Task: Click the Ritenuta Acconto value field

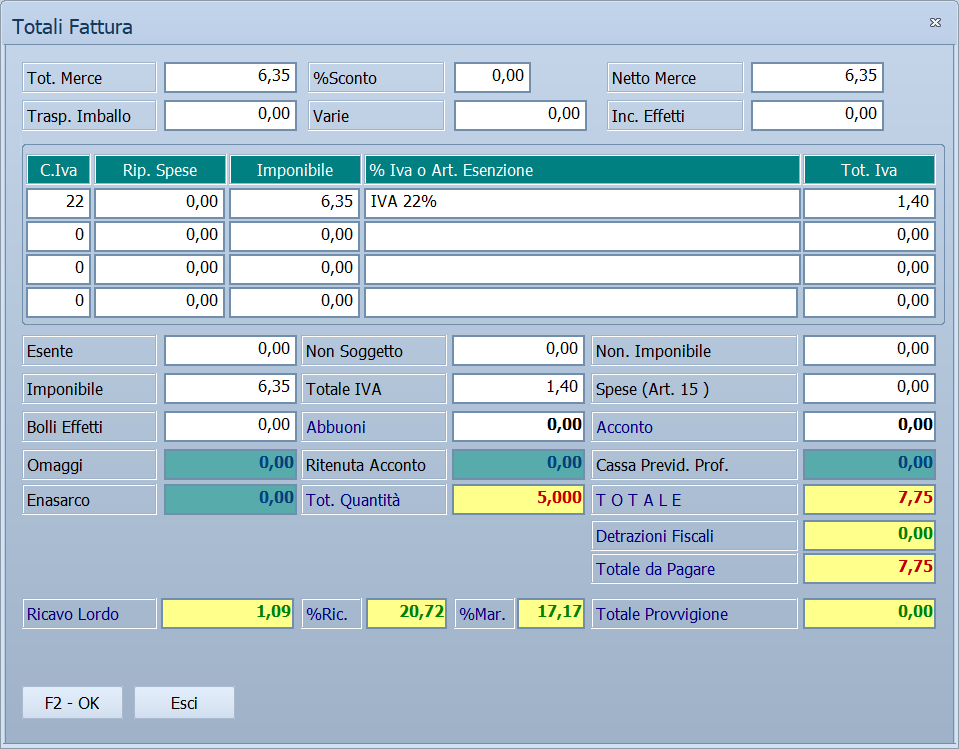Action: tap(519, 464)
